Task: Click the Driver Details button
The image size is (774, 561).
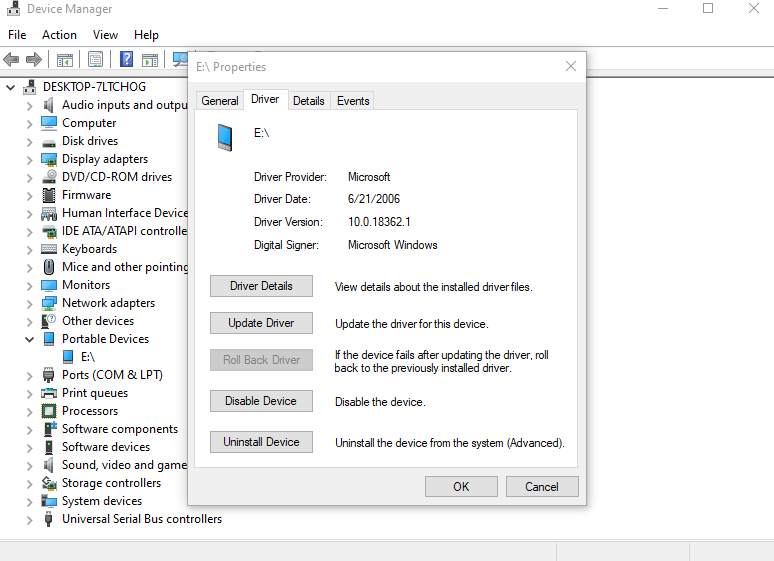Action: point(261,286)
